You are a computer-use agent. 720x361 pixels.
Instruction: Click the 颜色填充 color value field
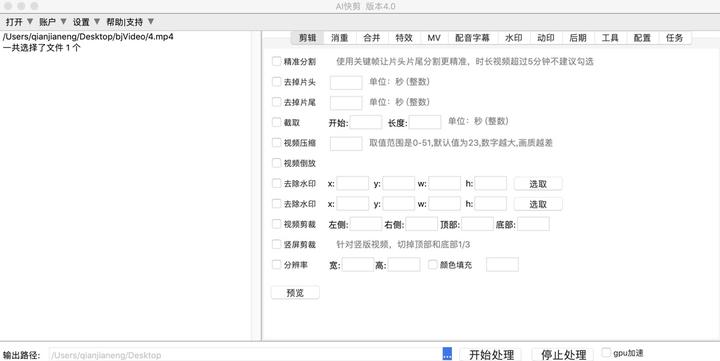click(502, 265)
